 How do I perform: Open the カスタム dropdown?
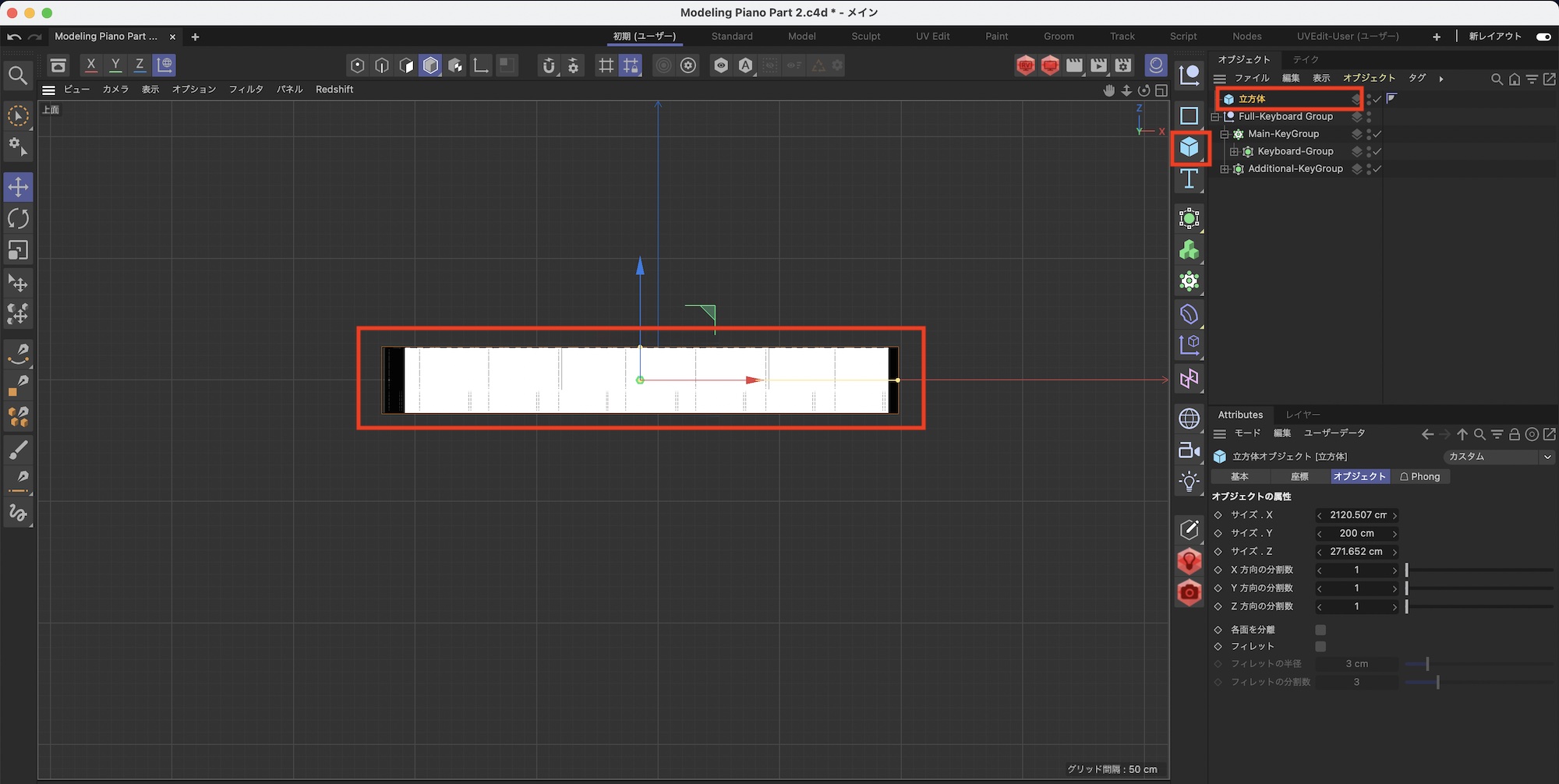pos(1498,457)
